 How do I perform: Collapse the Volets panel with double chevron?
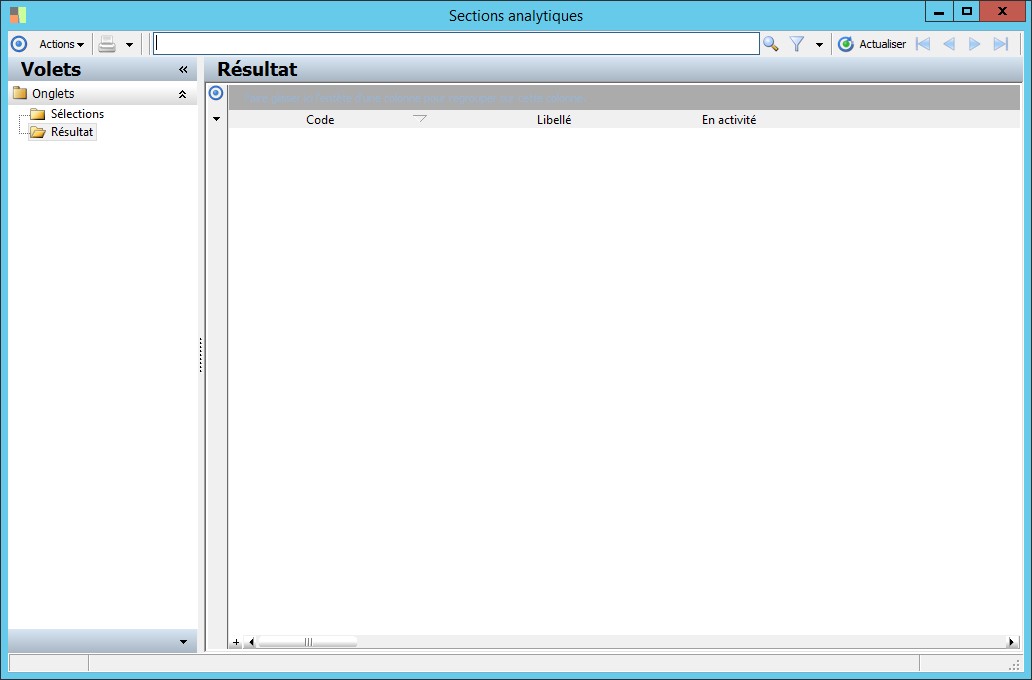pyautogui.click(x=183, y=69)
